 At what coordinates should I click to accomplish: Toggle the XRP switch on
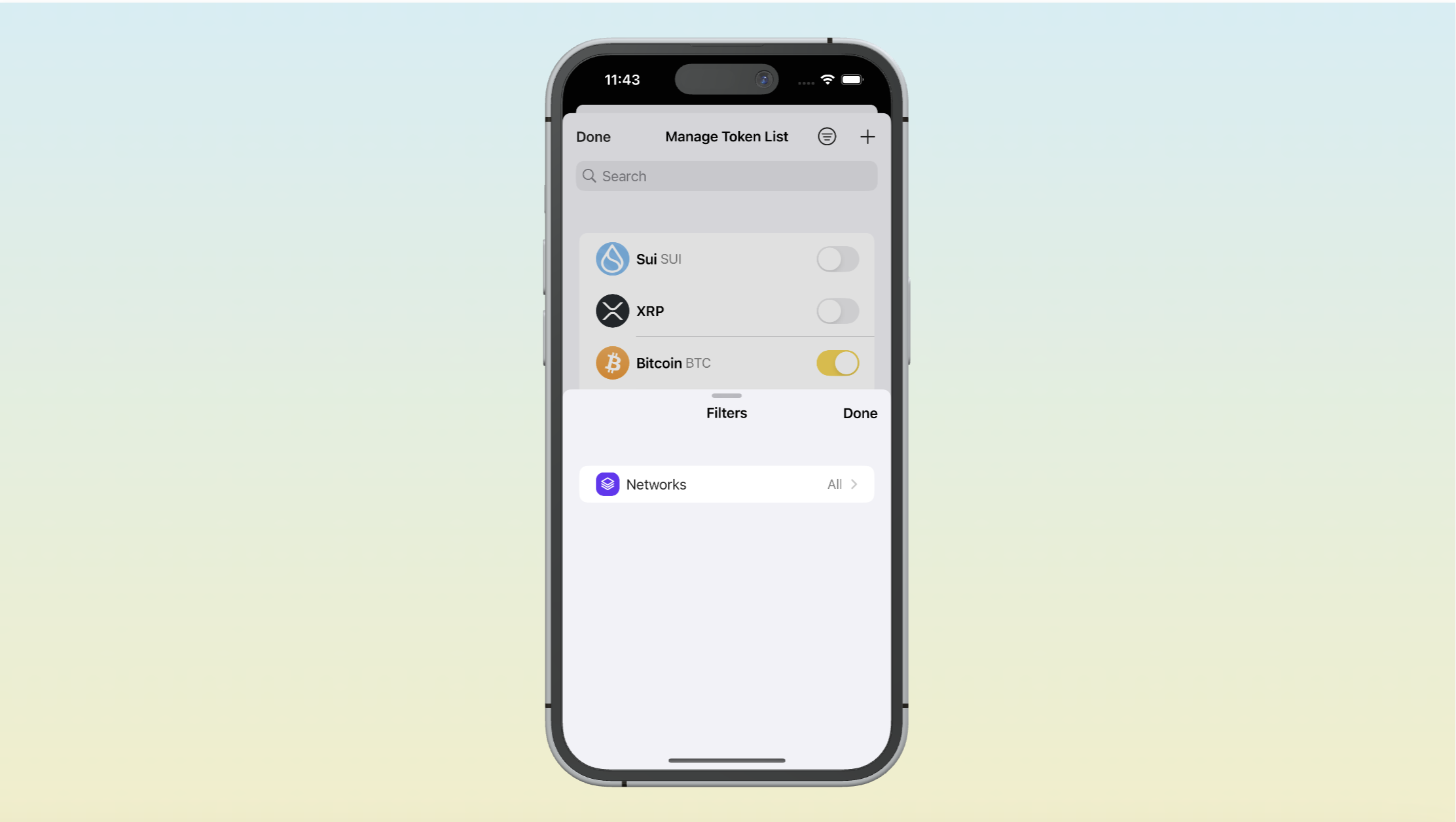point(837,310)
